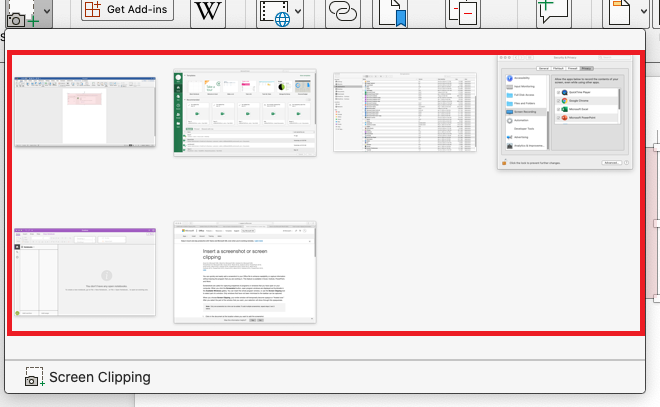660x407 pixels.
Task: Open the Wikipedia add-in
Action: [208, 11]
